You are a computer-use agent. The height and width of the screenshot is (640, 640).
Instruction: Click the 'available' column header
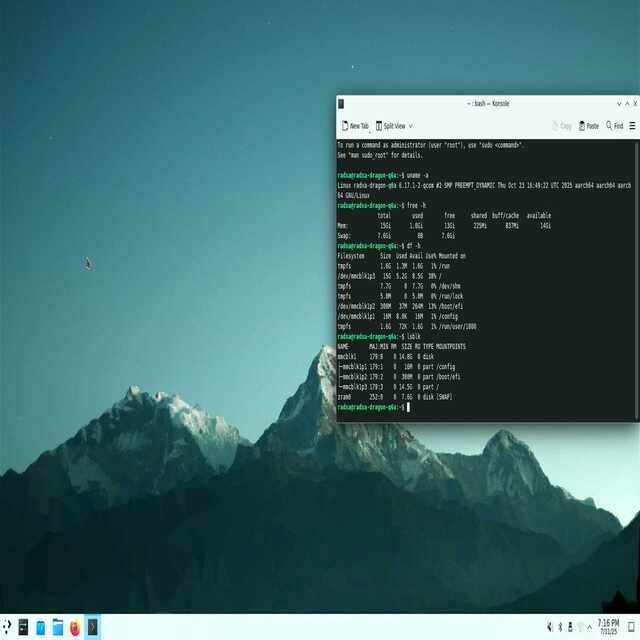[x=539, y=216]
